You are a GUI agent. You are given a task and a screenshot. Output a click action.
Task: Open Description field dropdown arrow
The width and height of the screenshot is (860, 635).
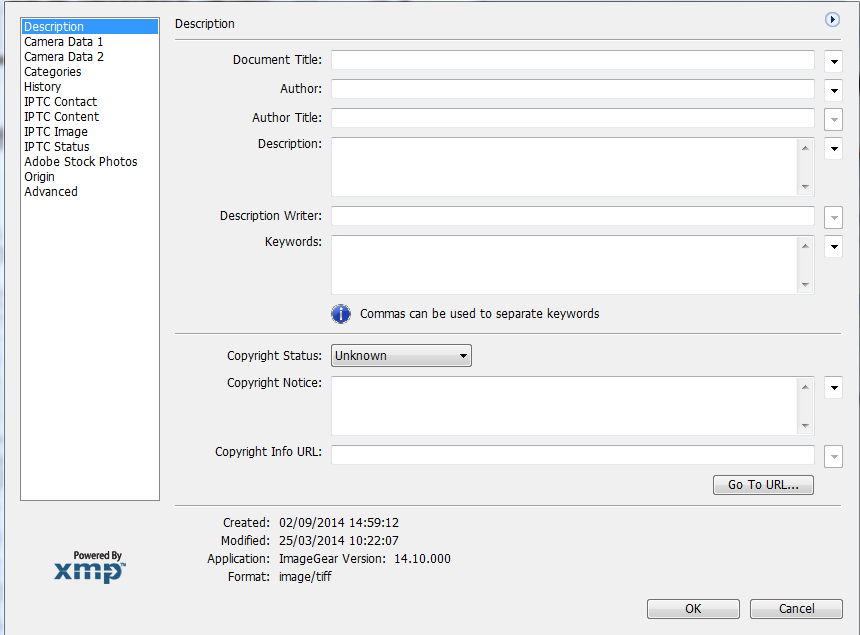tap(833, 149)
